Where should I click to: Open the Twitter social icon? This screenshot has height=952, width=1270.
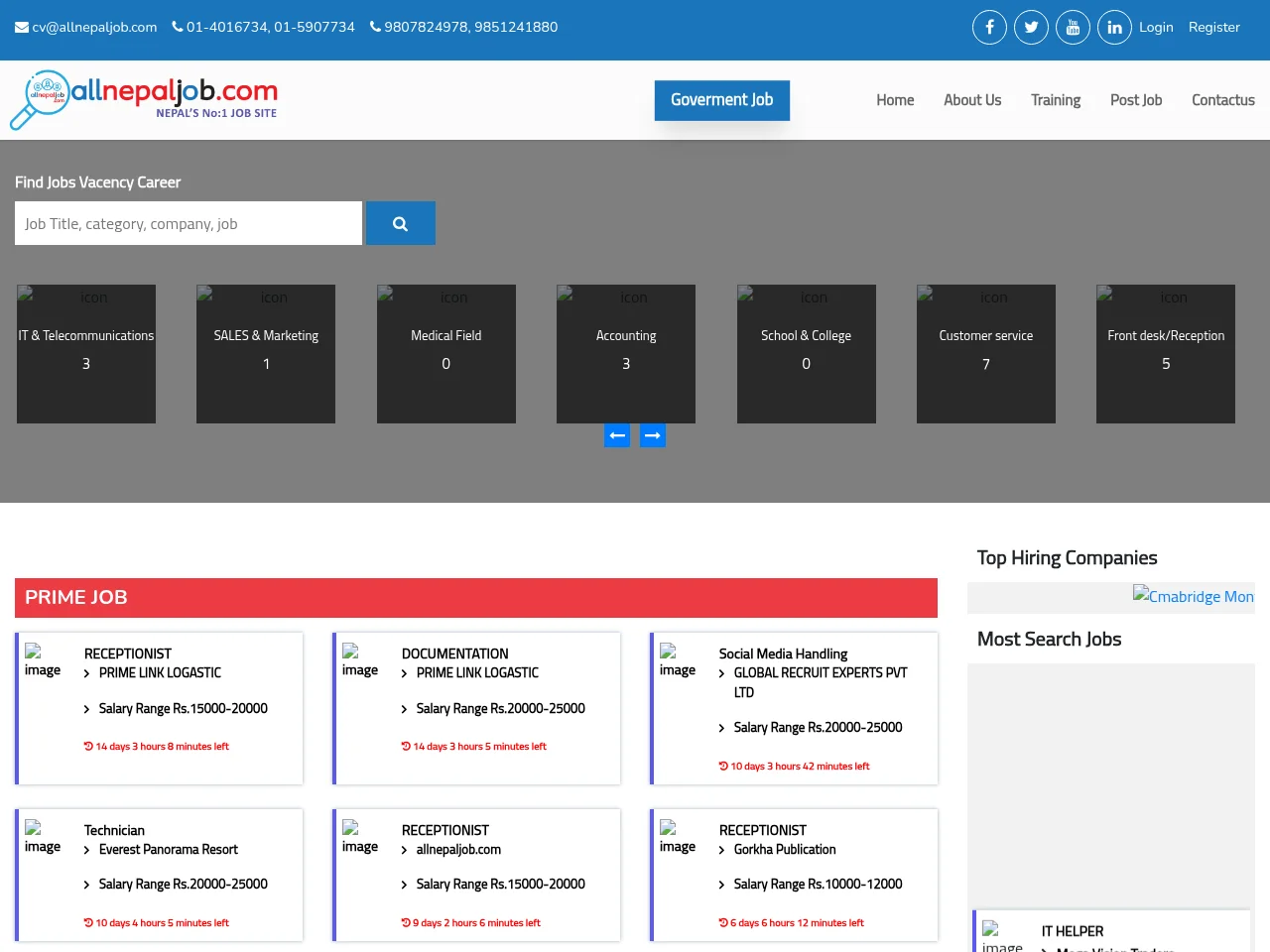point(1031,27)
